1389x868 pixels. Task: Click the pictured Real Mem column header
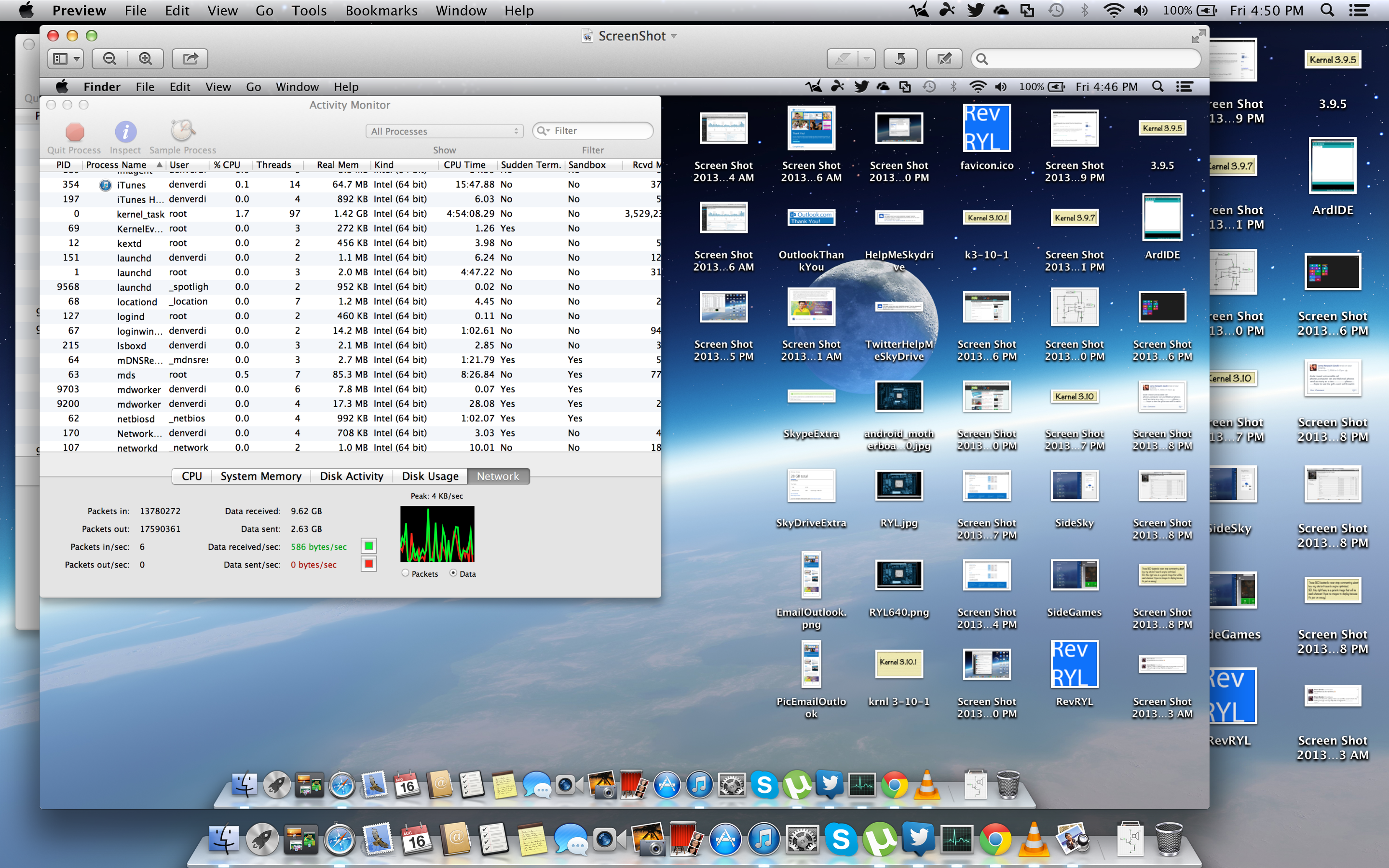338,165
